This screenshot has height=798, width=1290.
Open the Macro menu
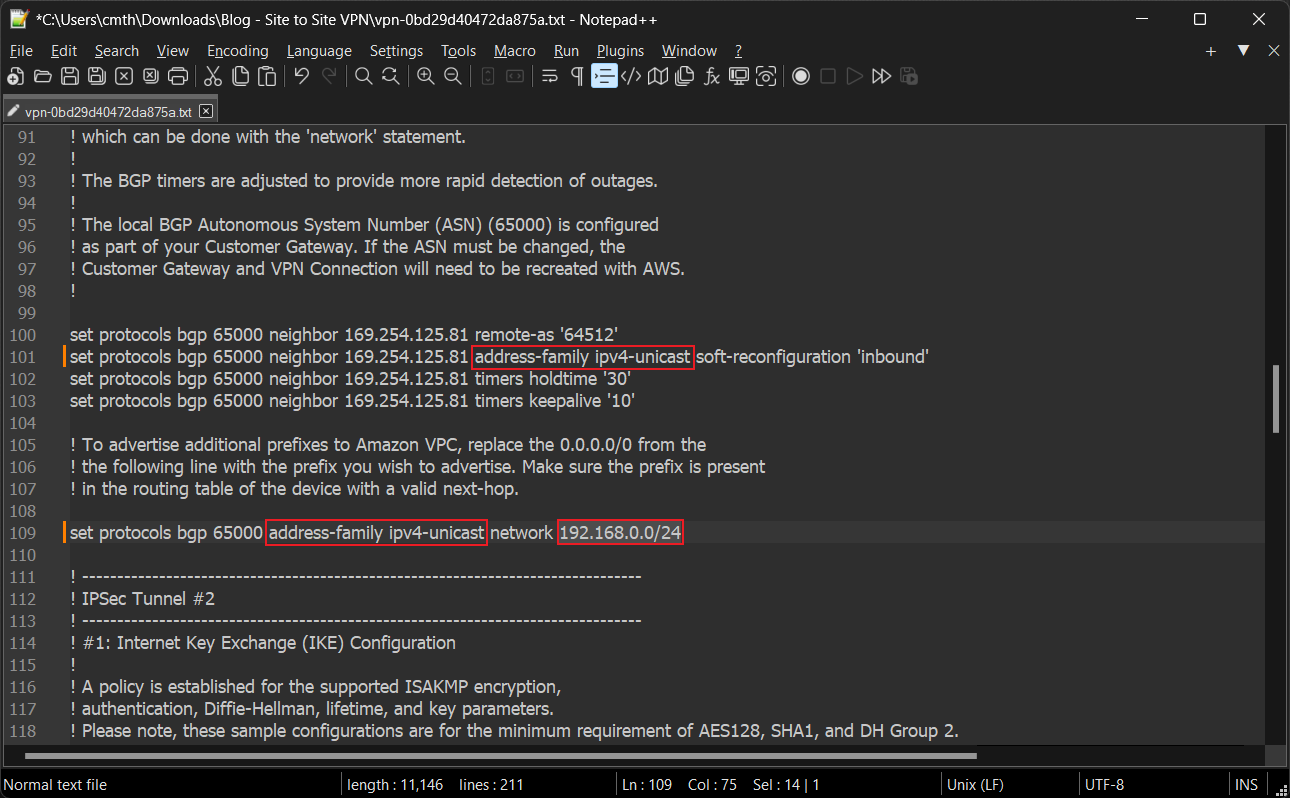pos(514,50)
